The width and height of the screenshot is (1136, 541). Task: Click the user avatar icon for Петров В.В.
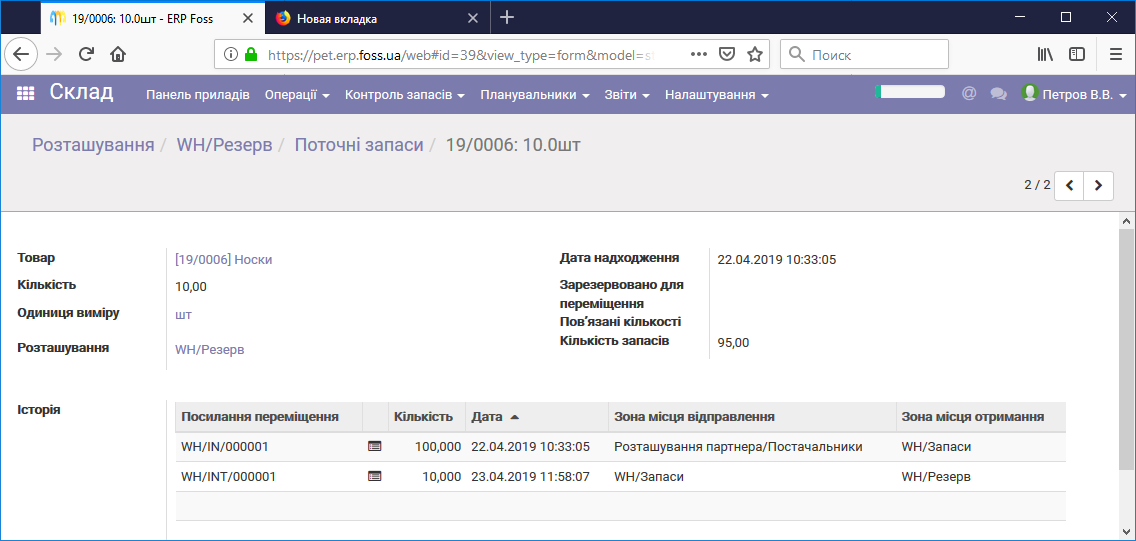[x=1030, y=93]
